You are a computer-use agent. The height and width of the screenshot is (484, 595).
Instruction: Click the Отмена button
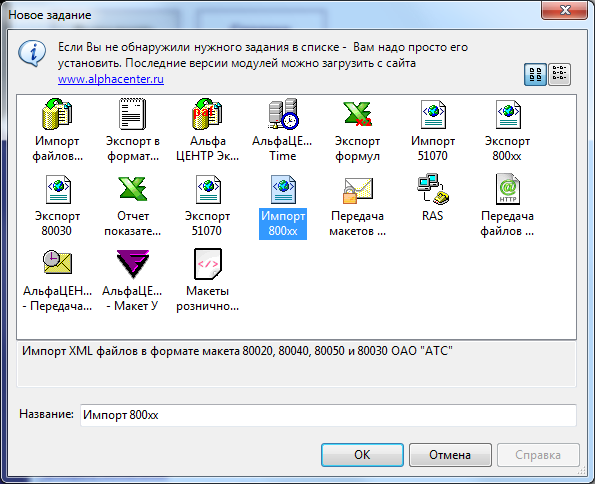[x=450, y=455]
